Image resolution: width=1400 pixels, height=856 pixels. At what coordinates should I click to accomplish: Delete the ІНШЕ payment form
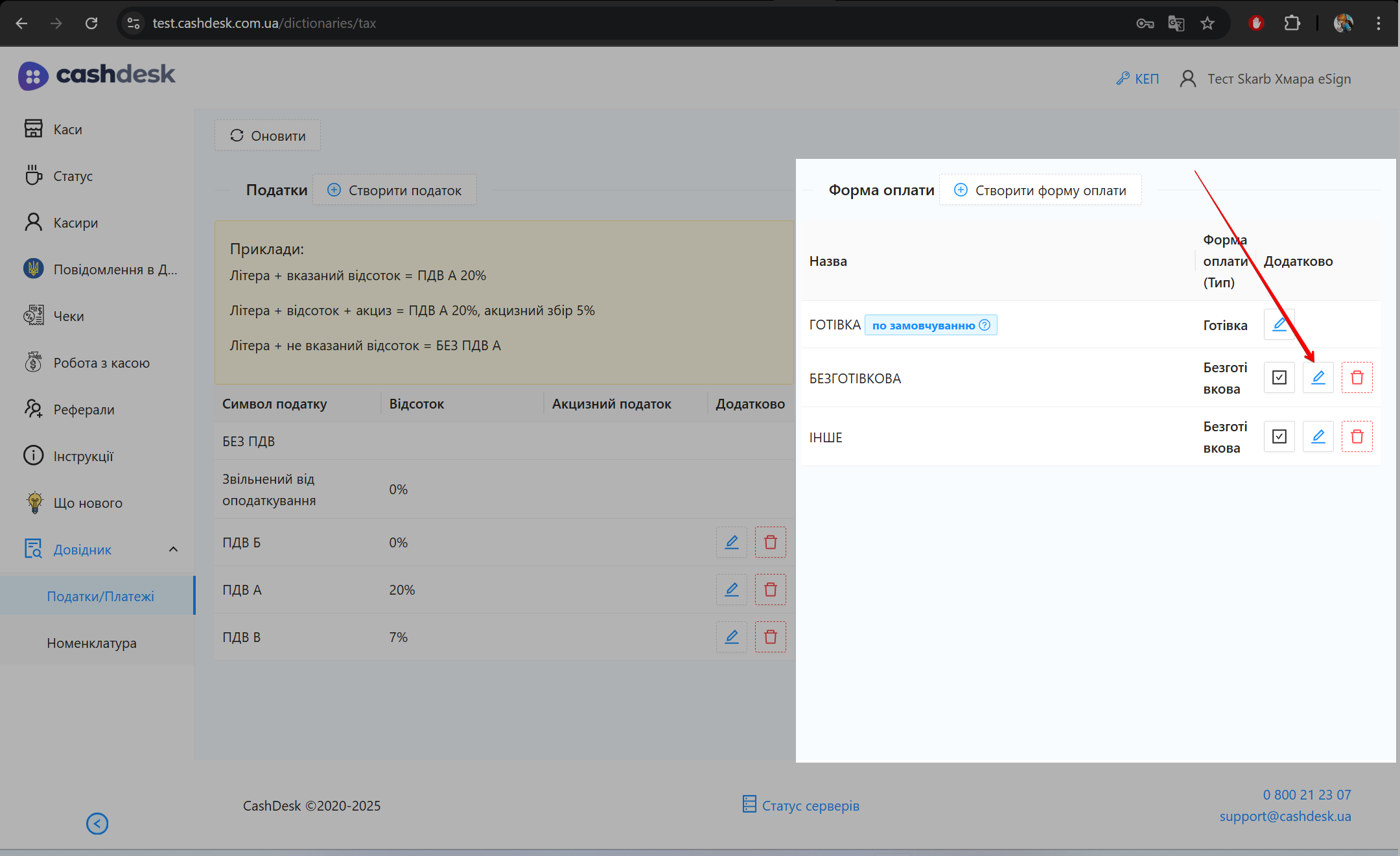(1357, 436)
